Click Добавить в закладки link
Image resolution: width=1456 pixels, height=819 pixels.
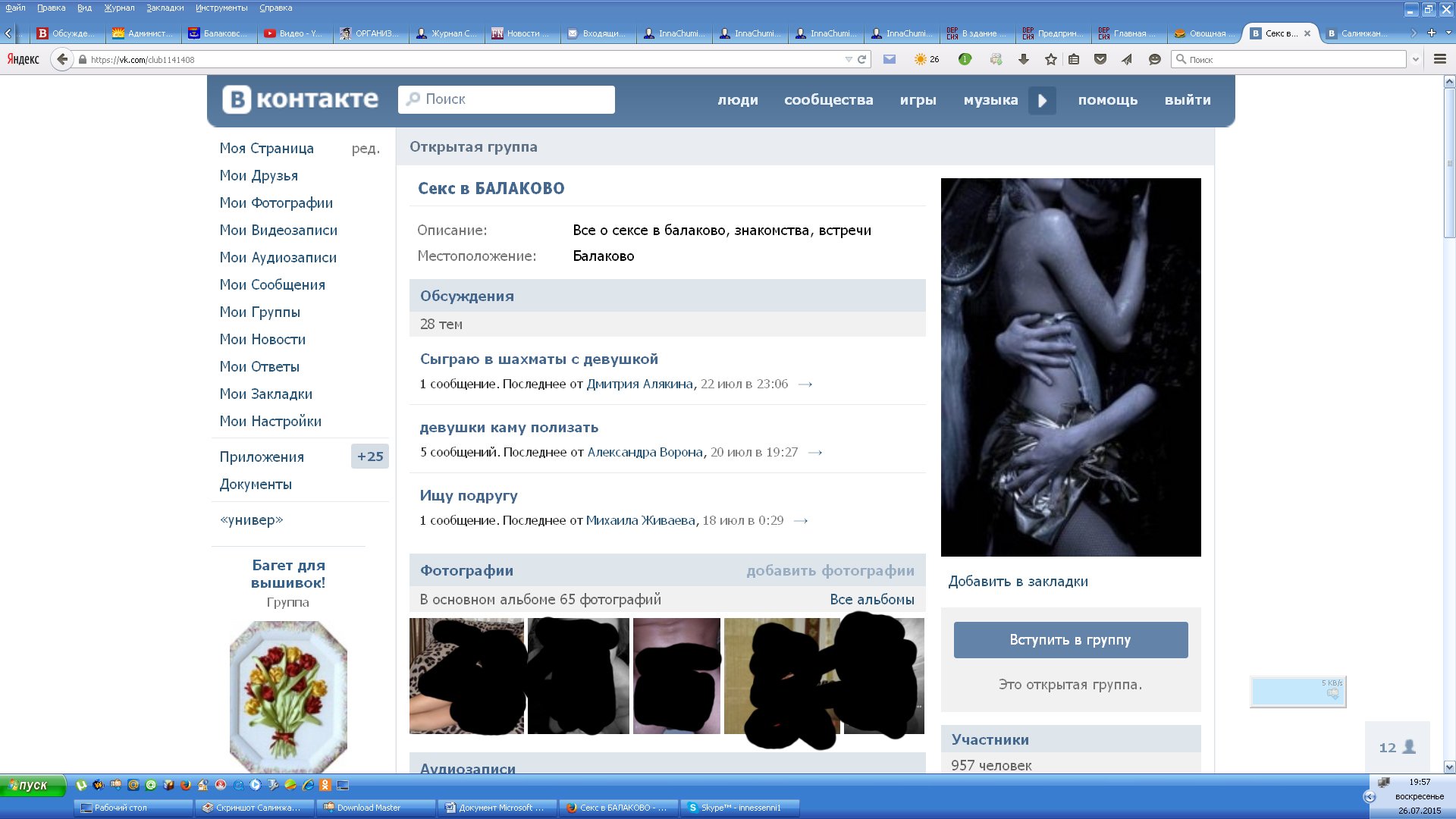[1018, 582]
